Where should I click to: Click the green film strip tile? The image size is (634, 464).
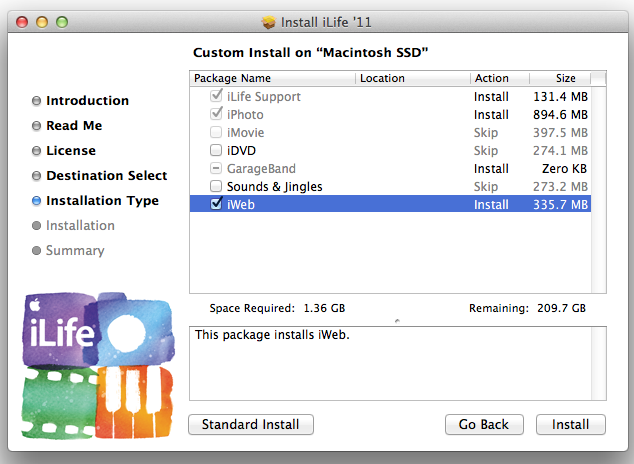[59, 403]
